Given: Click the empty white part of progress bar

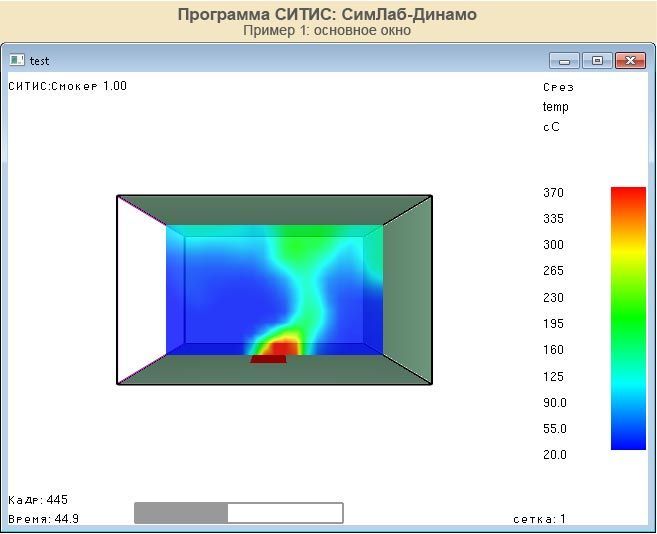Looking at the screenshot, I should (x=285, y=513).
